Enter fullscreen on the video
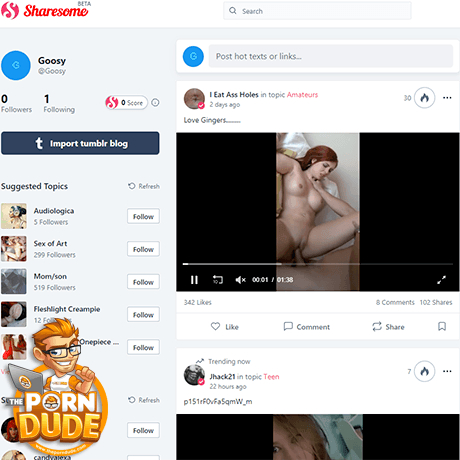Screen dimensions: 460x460 [441, 280]
